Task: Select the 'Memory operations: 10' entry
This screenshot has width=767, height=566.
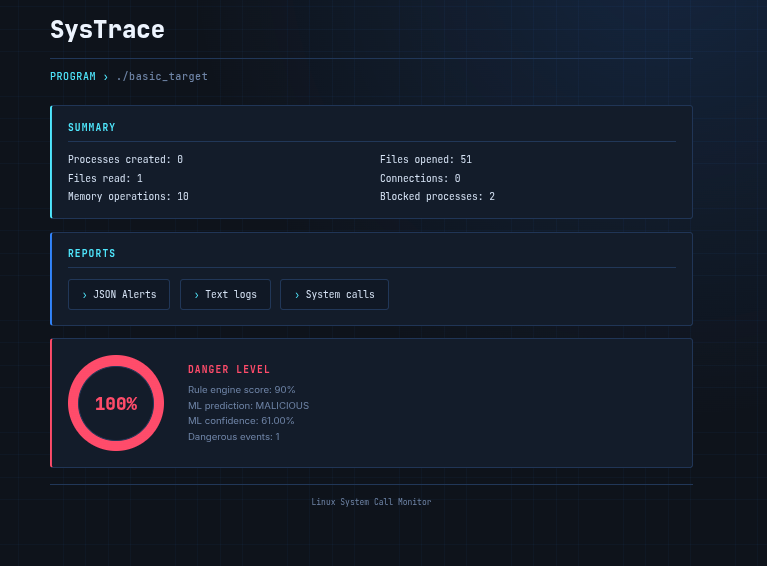Action: pos(128,197)
